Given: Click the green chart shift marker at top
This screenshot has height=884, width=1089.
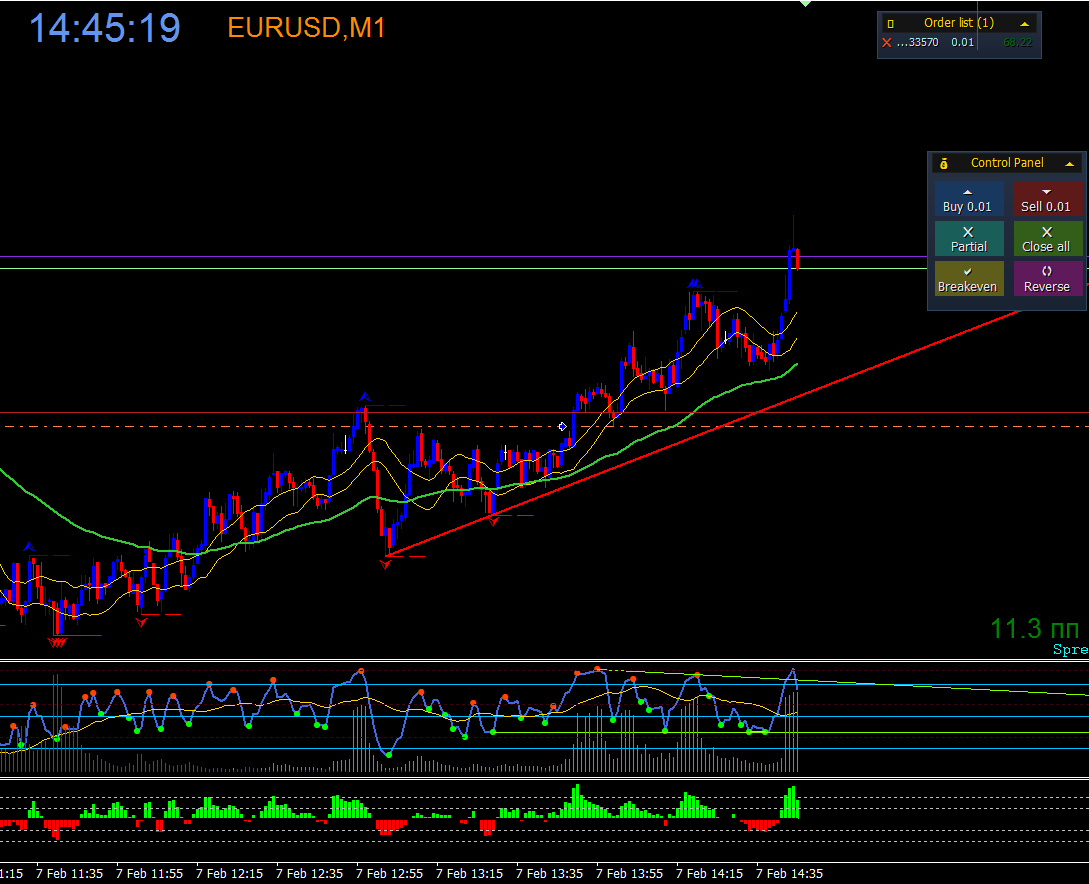Looking at the screenshot, I should (806, 3).
